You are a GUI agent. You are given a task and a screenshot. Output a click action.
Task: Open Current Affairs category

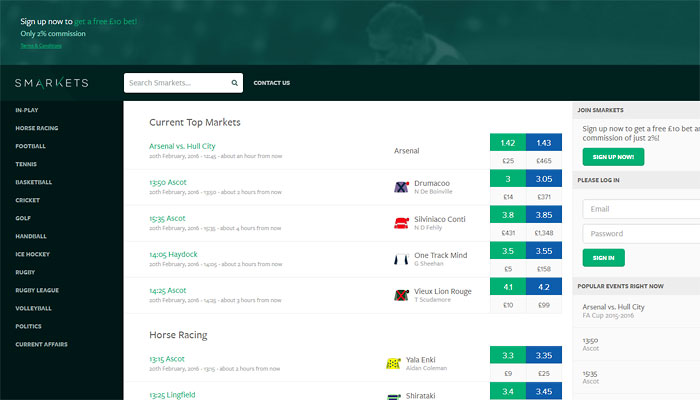click(42, 344)
